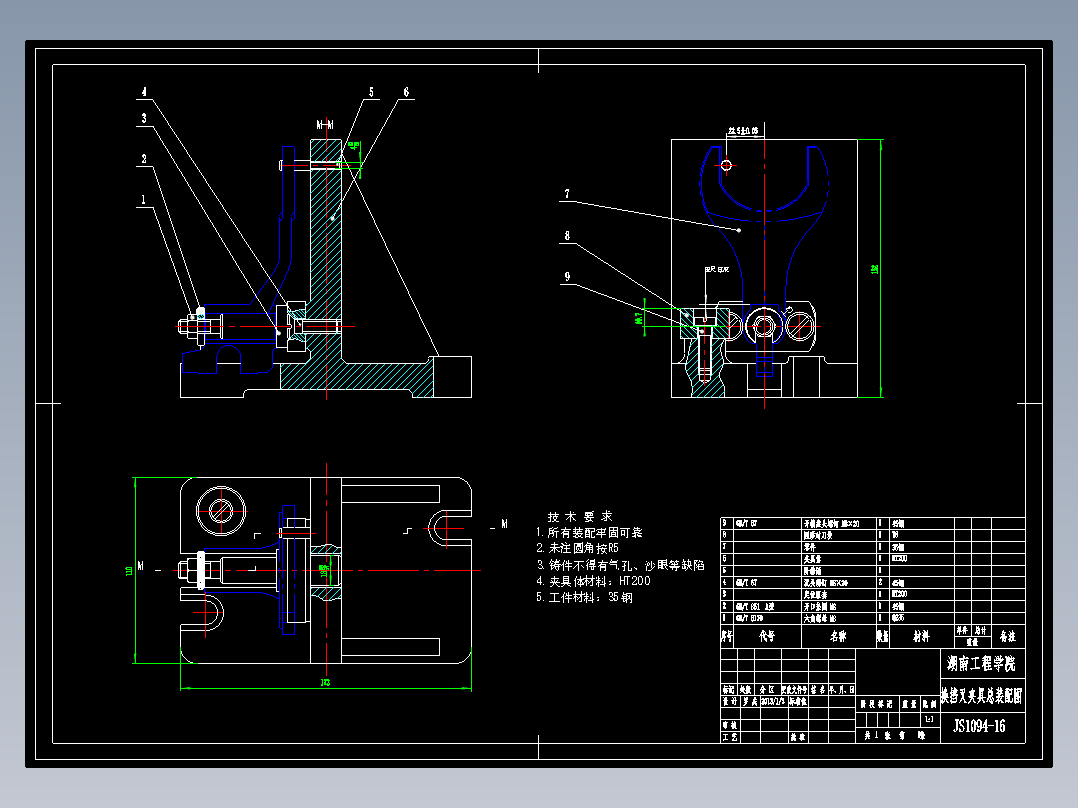Select the 拨挡叉夹具总装配图 drawing title

[982, 696]
